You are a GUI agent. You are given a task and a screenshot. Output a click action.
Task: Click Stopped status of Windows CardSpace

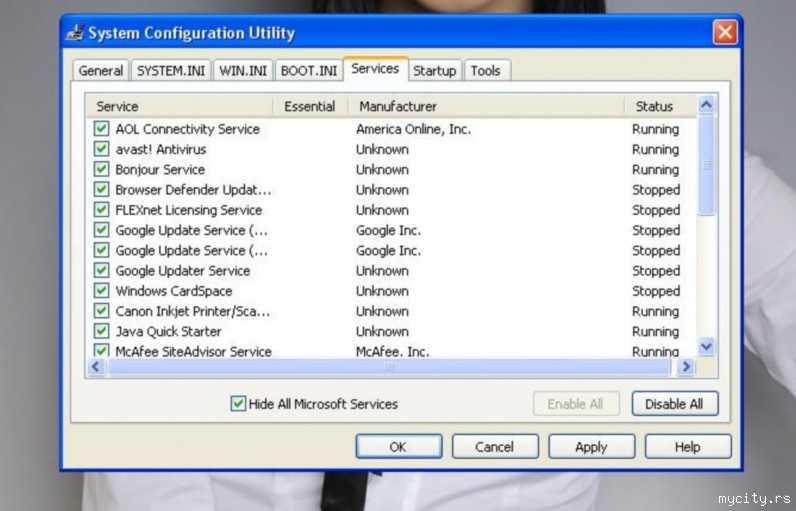click(656, 291)
